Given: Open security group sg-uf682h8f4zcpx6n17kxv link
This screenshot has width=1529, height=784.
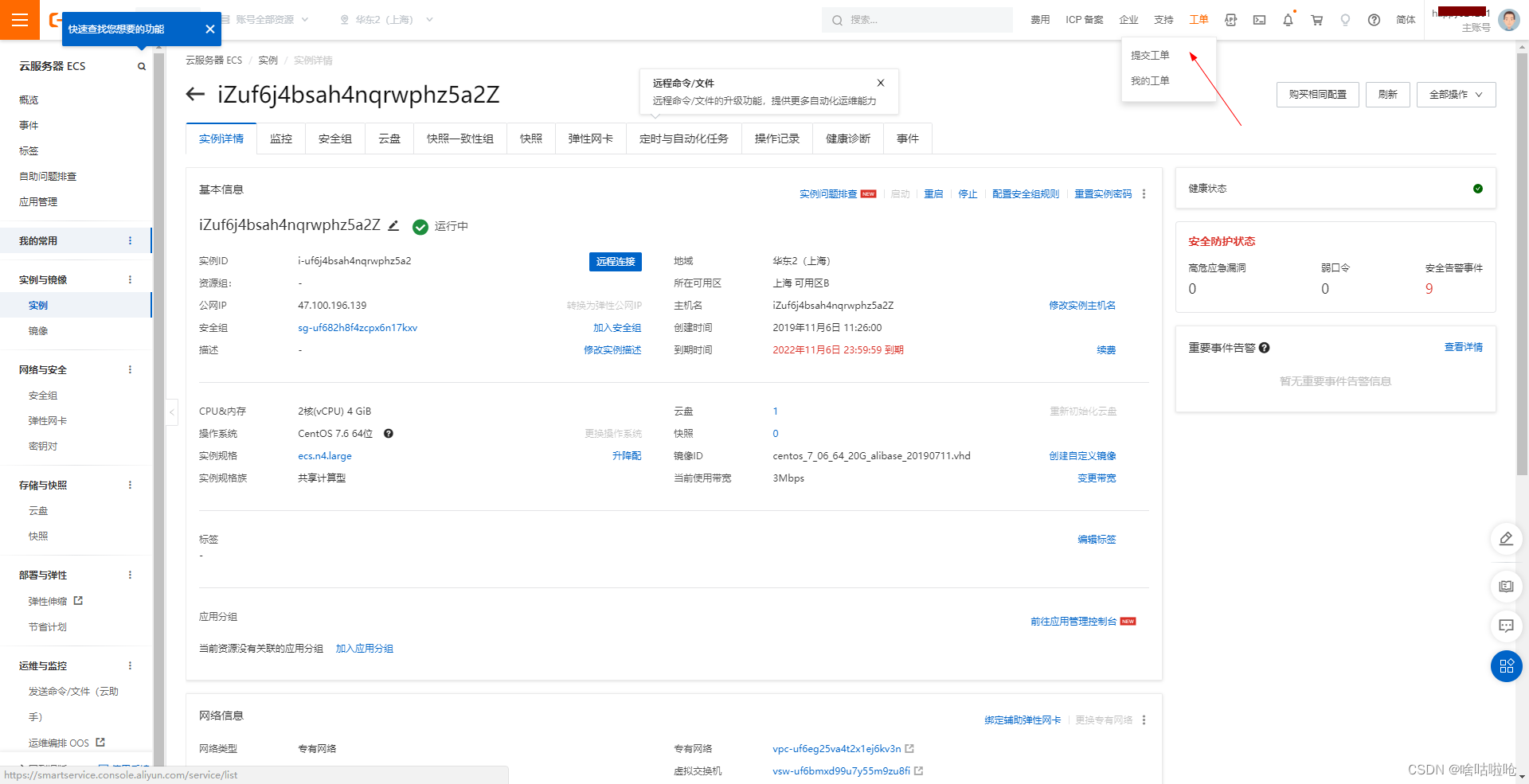Looking at the screenshot, I should 358,327.
